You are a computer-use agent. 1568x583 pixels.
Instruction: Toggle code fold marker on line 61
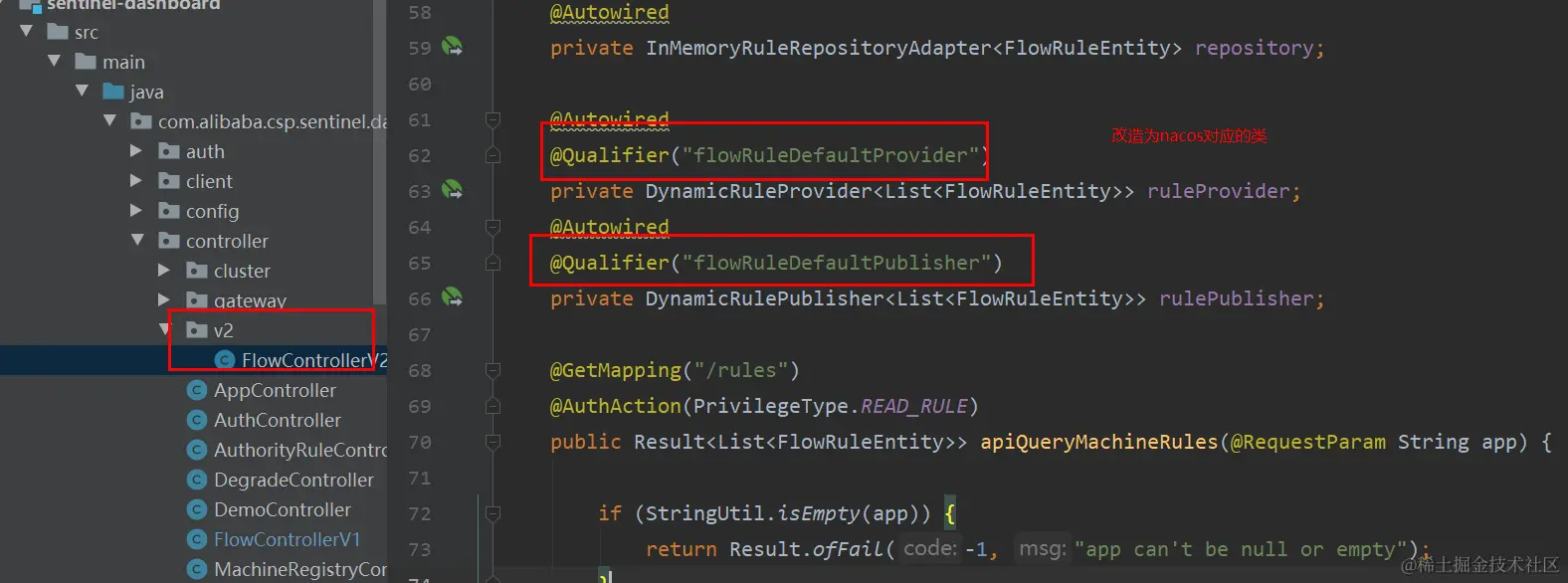(492, 120)
